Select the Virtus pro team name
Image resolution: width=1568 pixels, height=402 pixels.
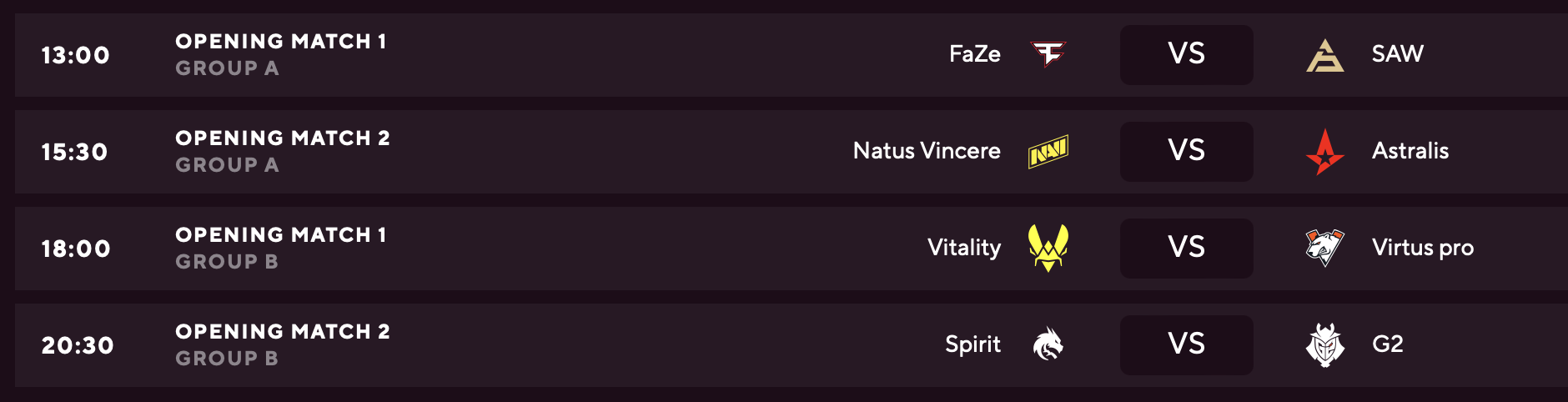point(1423,248)
